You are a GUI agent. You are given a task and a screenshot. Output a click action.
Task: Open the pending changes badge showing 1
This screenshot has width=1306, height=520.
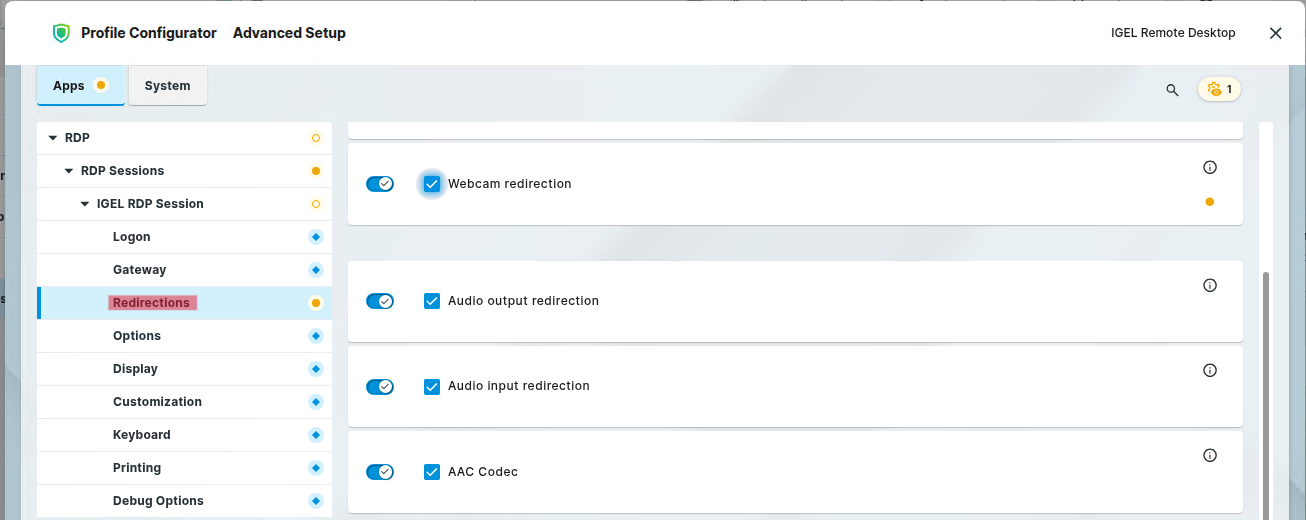[1219, 89]
